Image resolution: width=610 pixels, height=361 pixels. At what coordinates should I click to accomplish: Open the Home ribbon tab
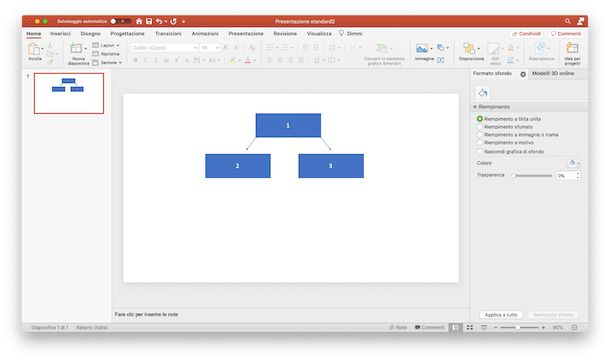33,34
